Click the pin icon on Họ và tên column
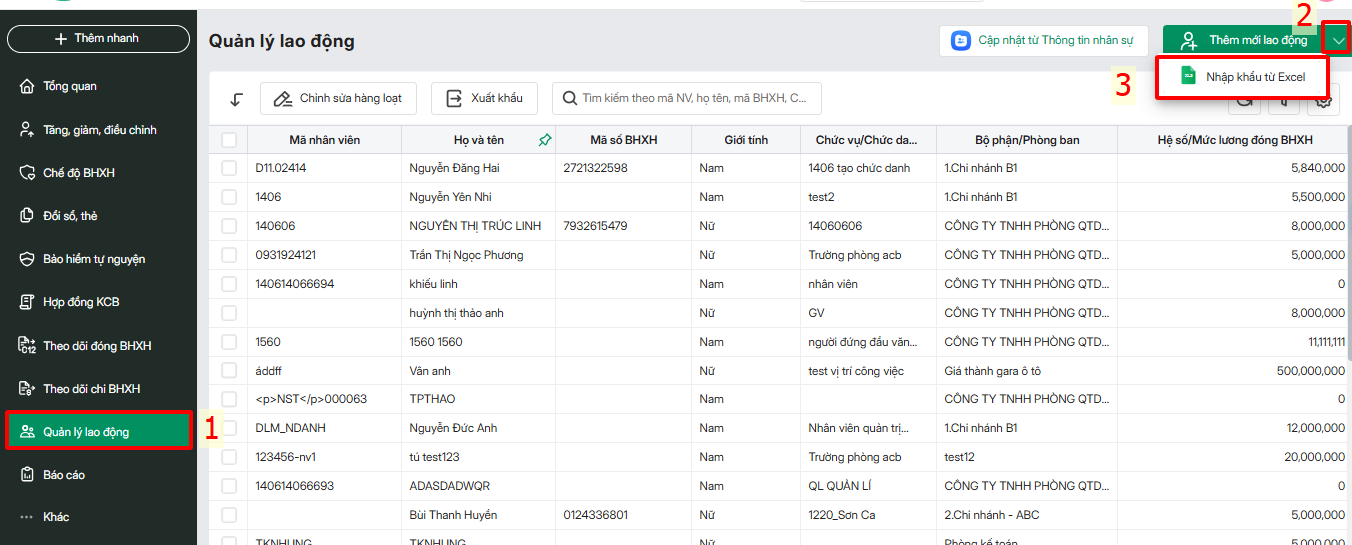 coord(545,140)
